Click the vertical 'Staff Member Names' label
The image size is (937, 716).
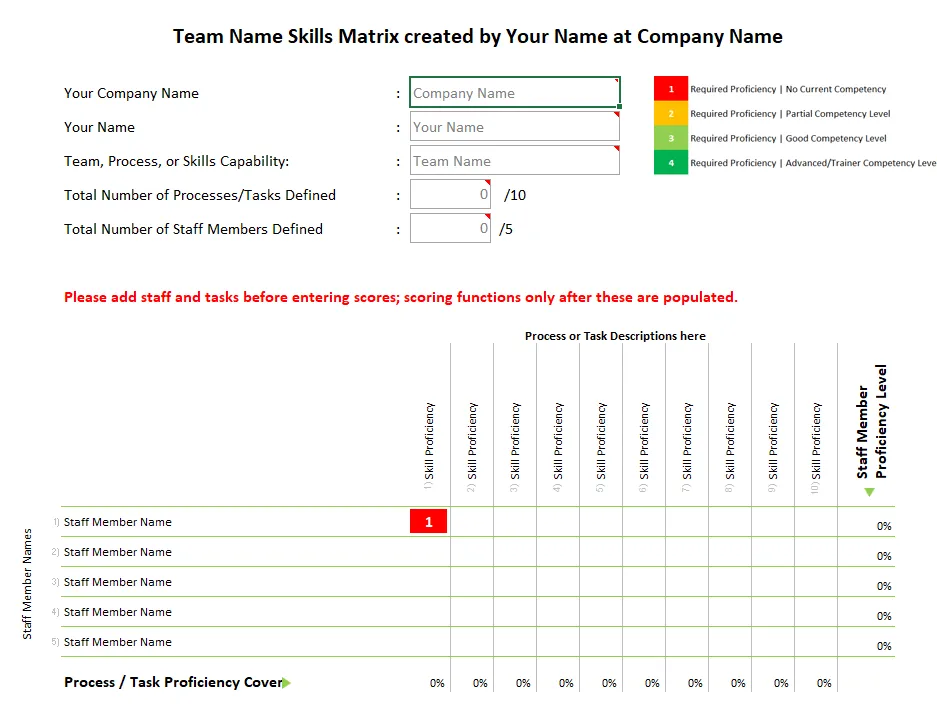(27, 584)
